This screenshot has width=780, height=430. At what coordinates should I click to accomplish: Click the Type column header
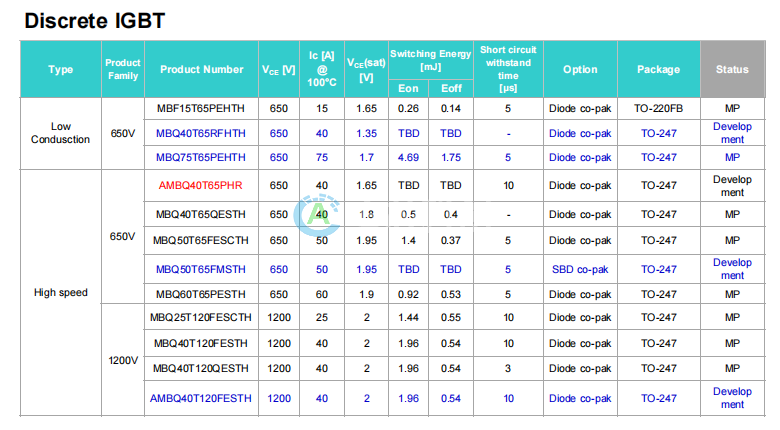click(x=61, y=70)
